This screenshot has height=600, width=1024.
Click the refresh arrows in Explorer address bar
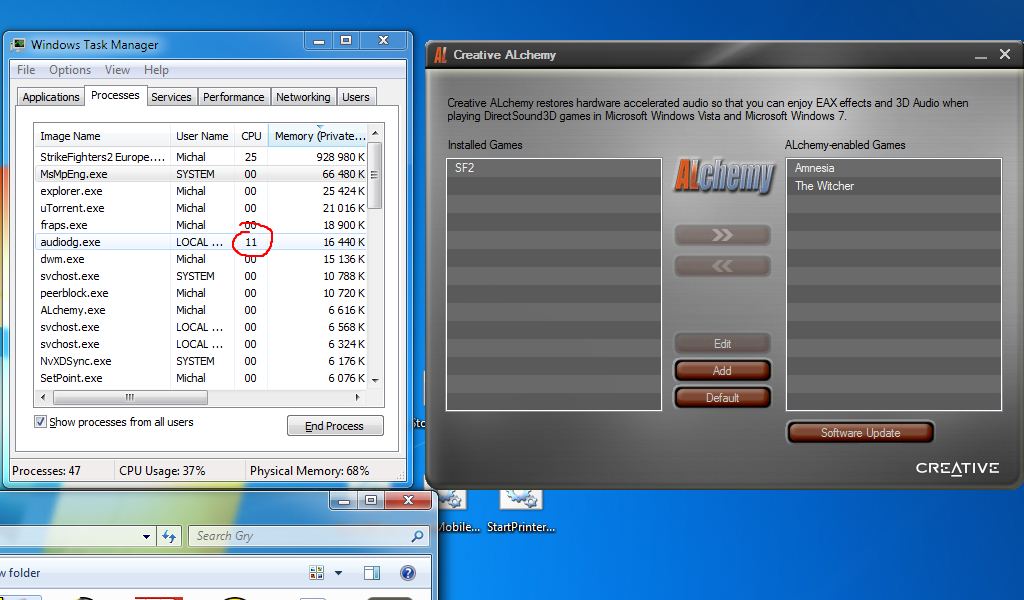click(x=169, y=537)
